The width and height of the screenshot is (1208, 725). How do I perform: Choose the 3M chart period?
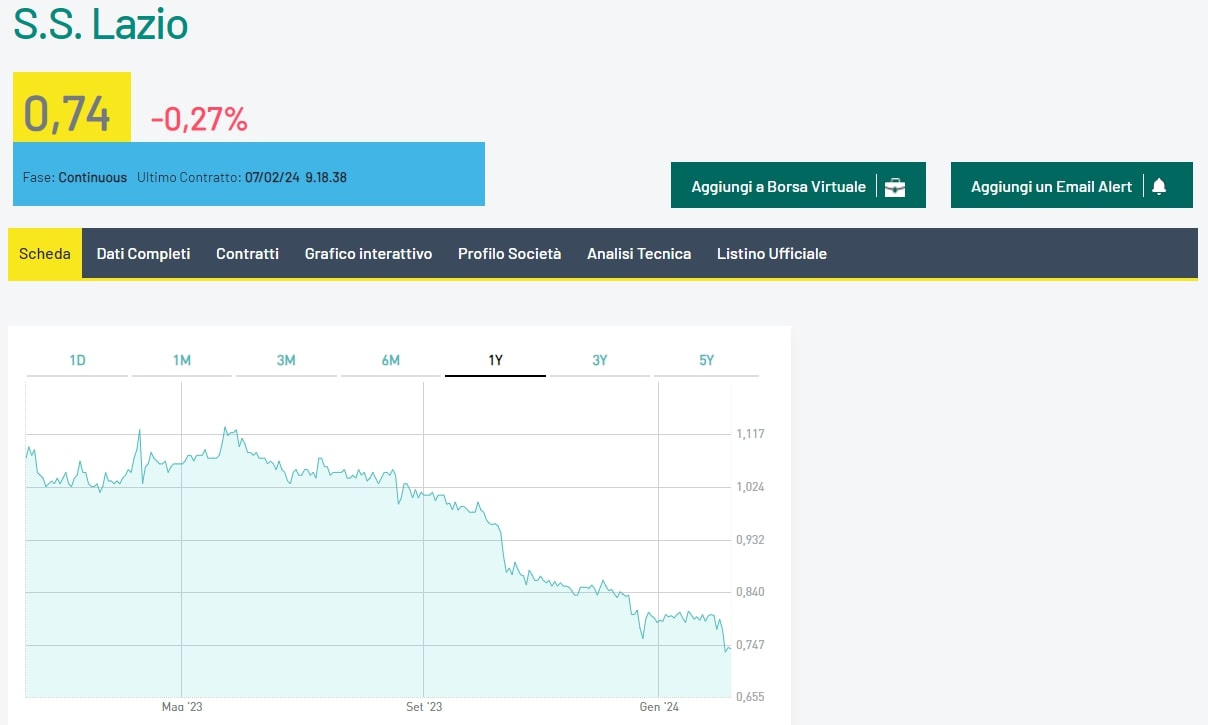click(x=286, y=360)
